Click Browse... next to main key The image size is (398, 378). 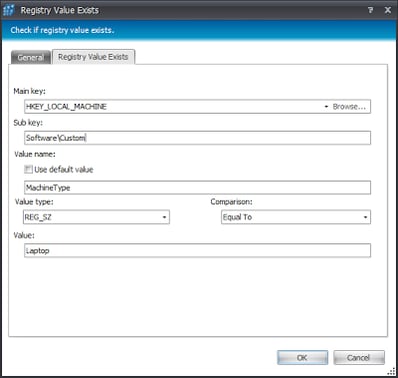point(349,107)
